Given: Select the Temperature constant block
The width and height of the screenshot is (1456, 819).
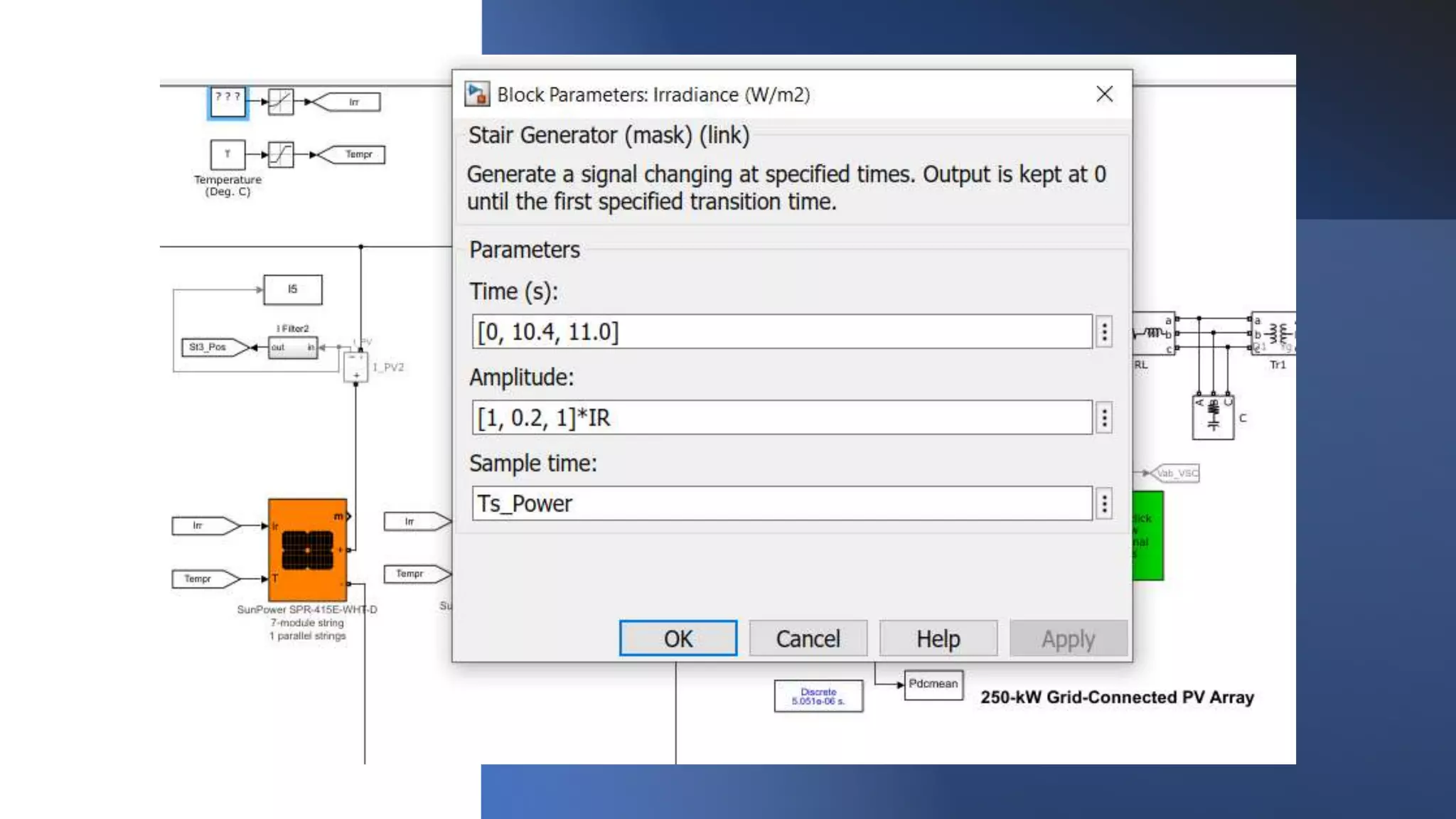Looking at the screenshot, I should (227, 154).
